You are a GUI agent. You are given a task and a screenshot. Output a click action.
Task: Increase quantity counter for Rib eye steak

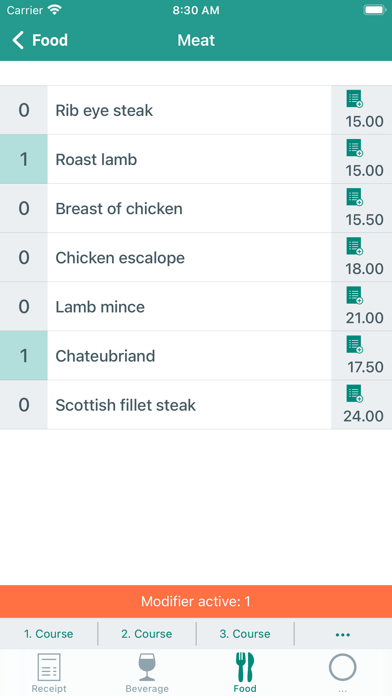pos(24,110)
